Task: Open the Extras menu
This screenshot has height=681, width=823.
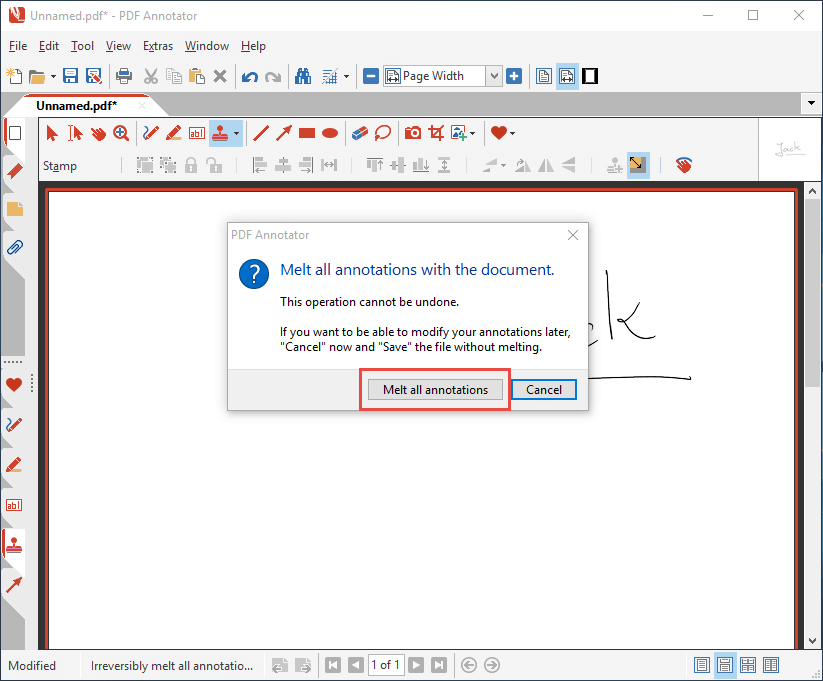Action: point(158,46)
